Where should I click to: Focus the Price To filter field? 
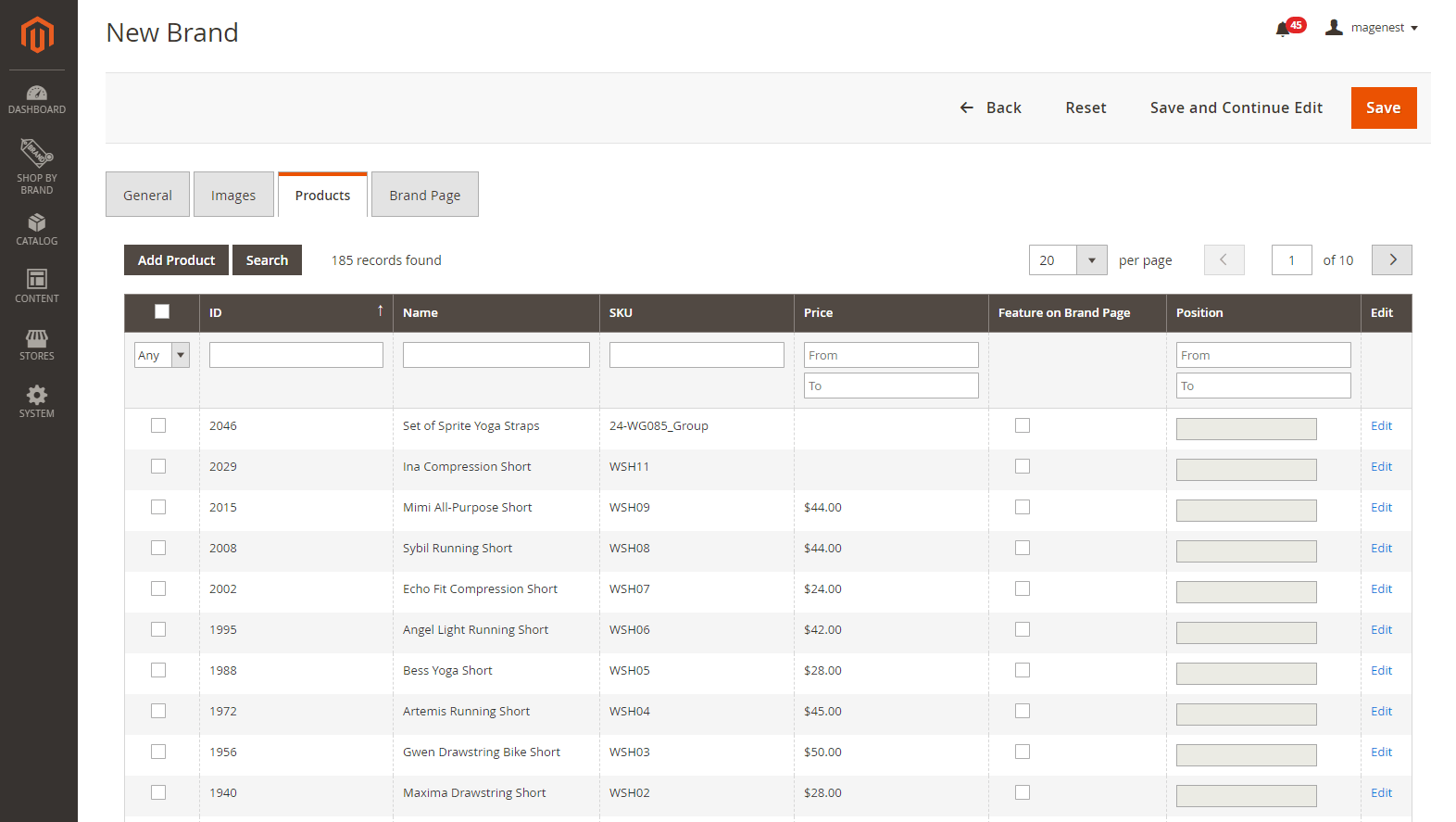point(891,386)
